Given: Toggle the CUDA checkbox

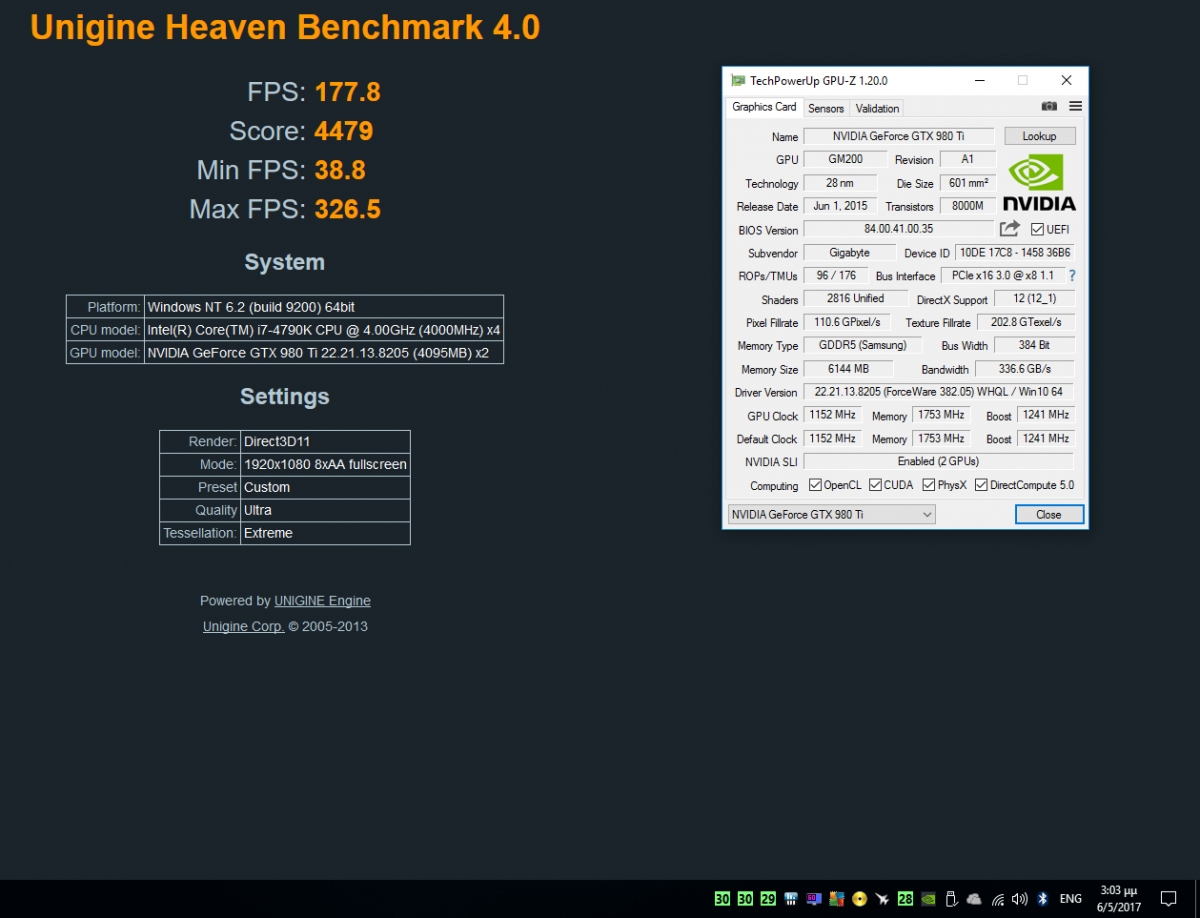Looking at the screenshot, I should click(876, 485).
